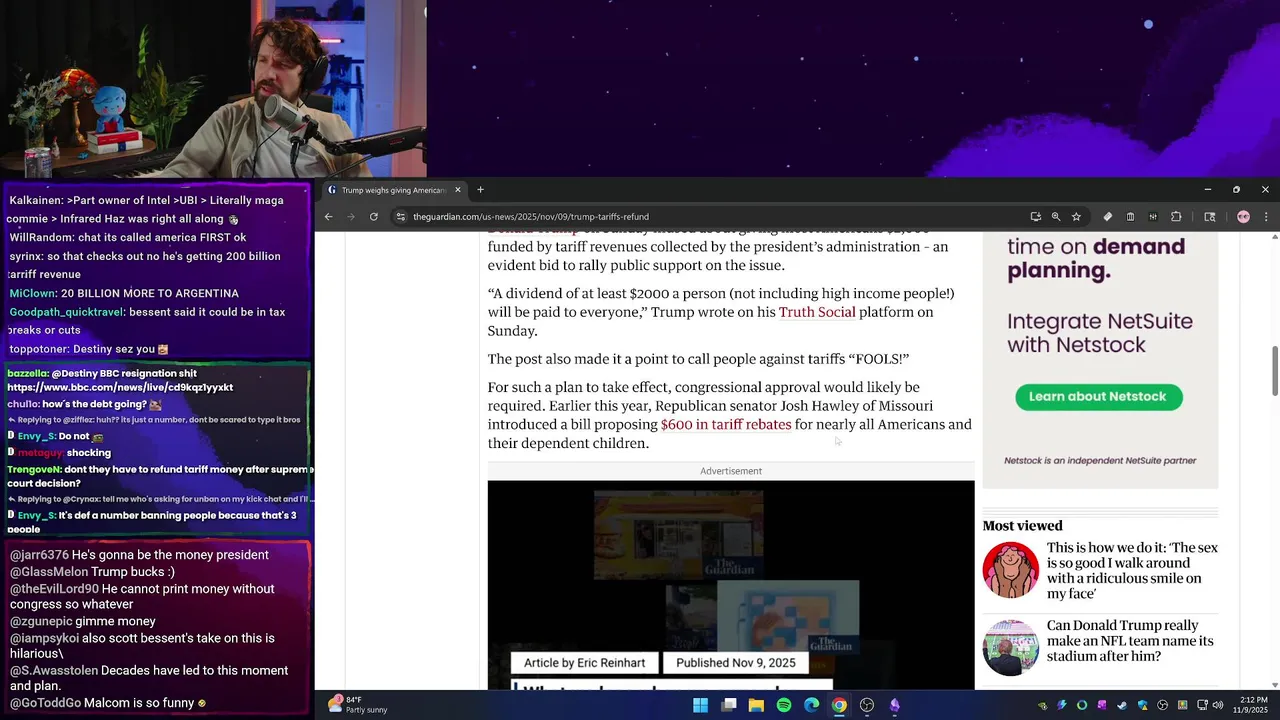Click the sliders extension icon
The image size is (1280, 720).
coord(1153,216)
